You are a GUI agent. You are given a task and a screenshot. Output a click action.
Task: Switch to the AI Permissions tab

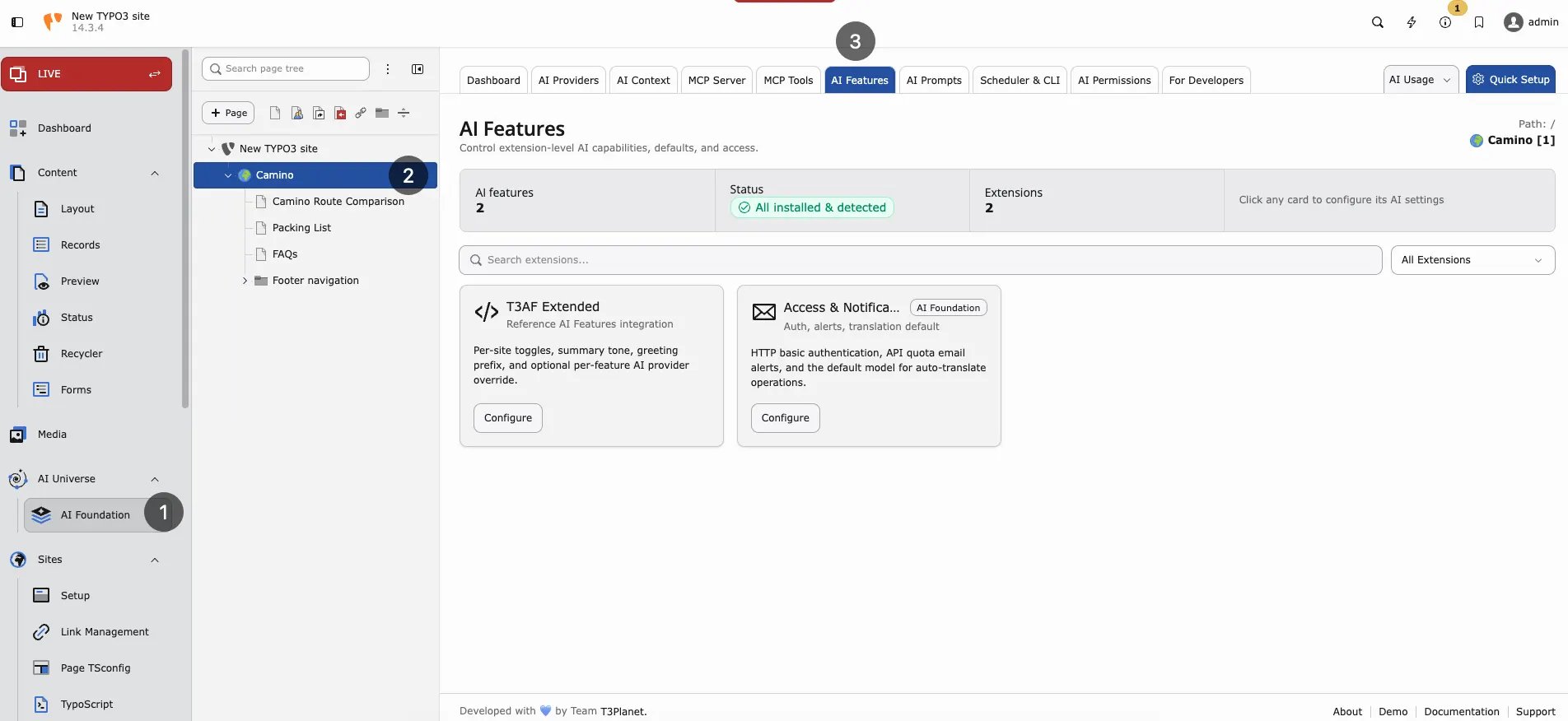tap(1114, 80)
